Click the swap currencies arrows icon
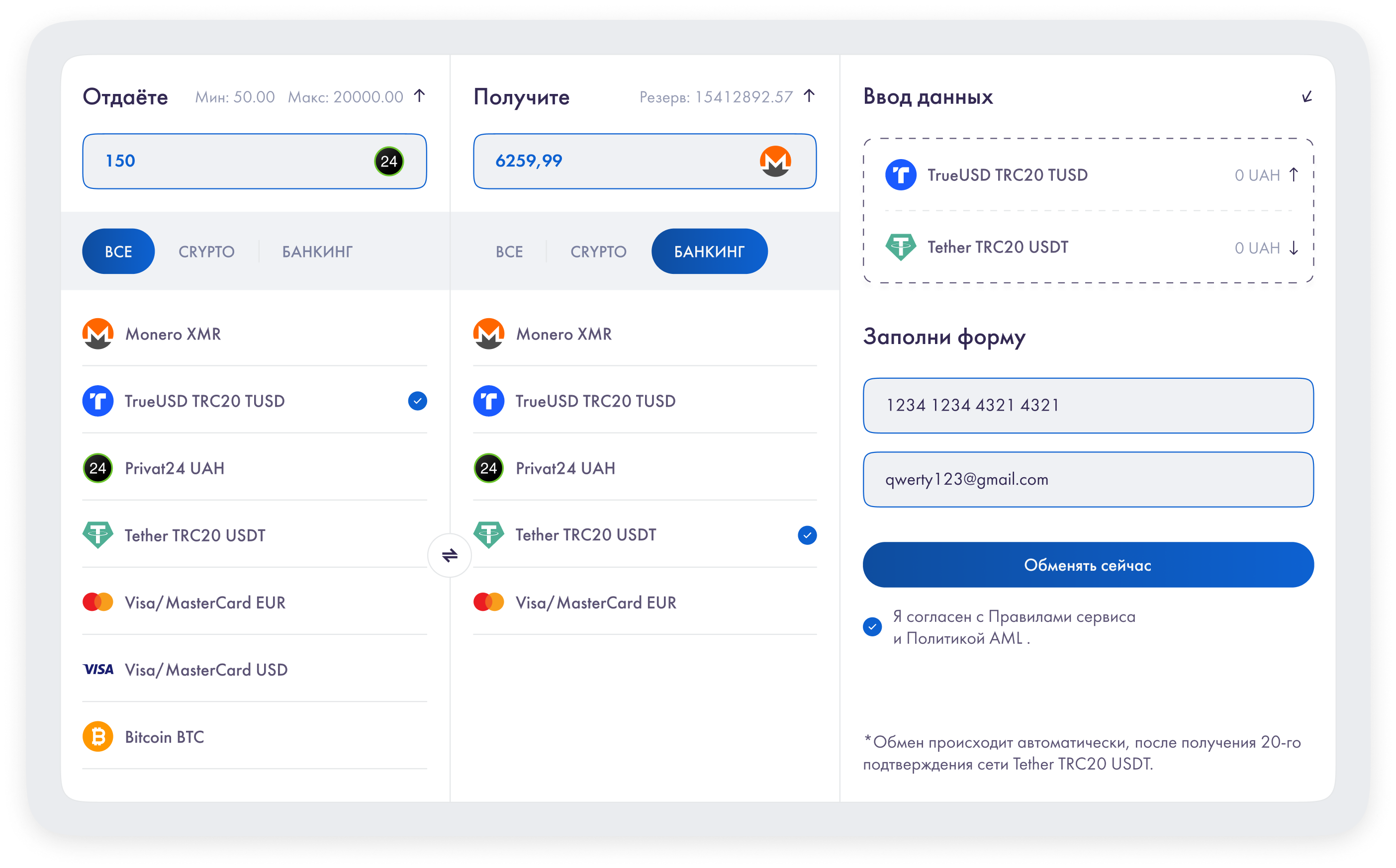The width and height of the screenshot is (1396, 868). 450,555
